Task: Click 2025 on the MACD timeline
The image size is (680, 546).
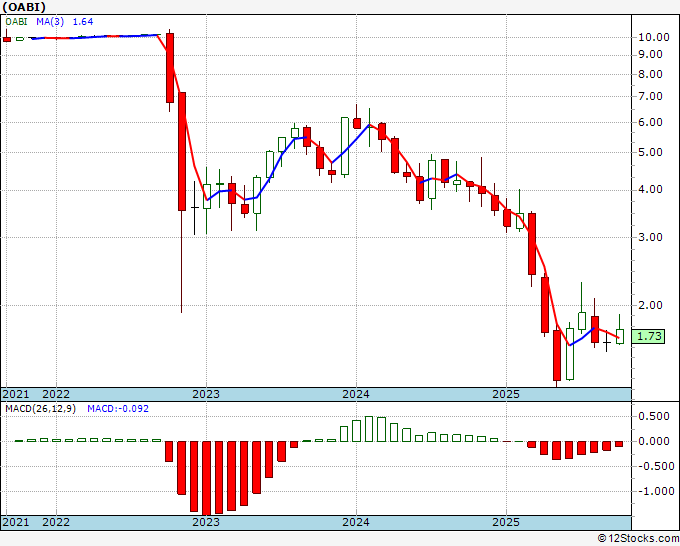Action: (x=506, y=522)
